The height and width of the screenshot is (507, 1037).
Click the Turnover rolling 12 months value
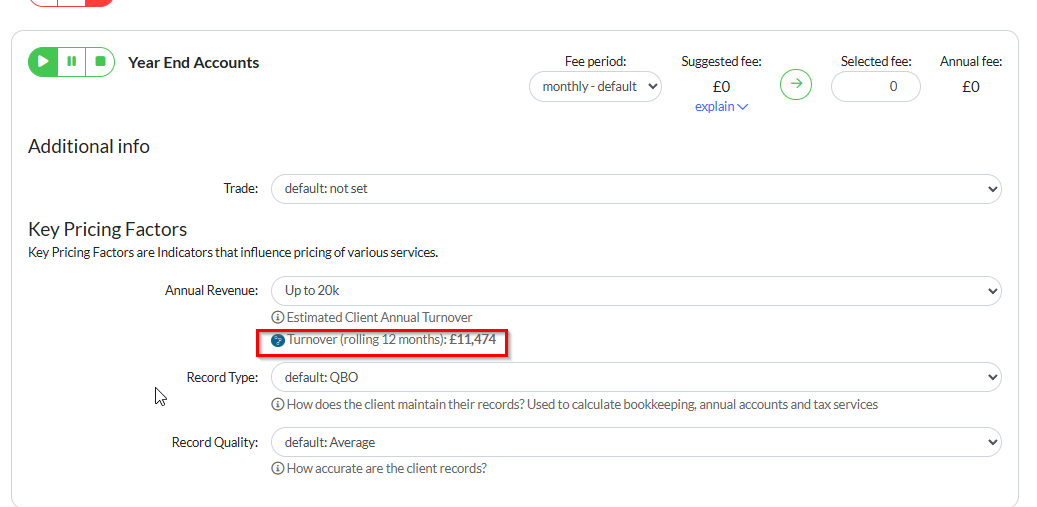tap(473, 340)
